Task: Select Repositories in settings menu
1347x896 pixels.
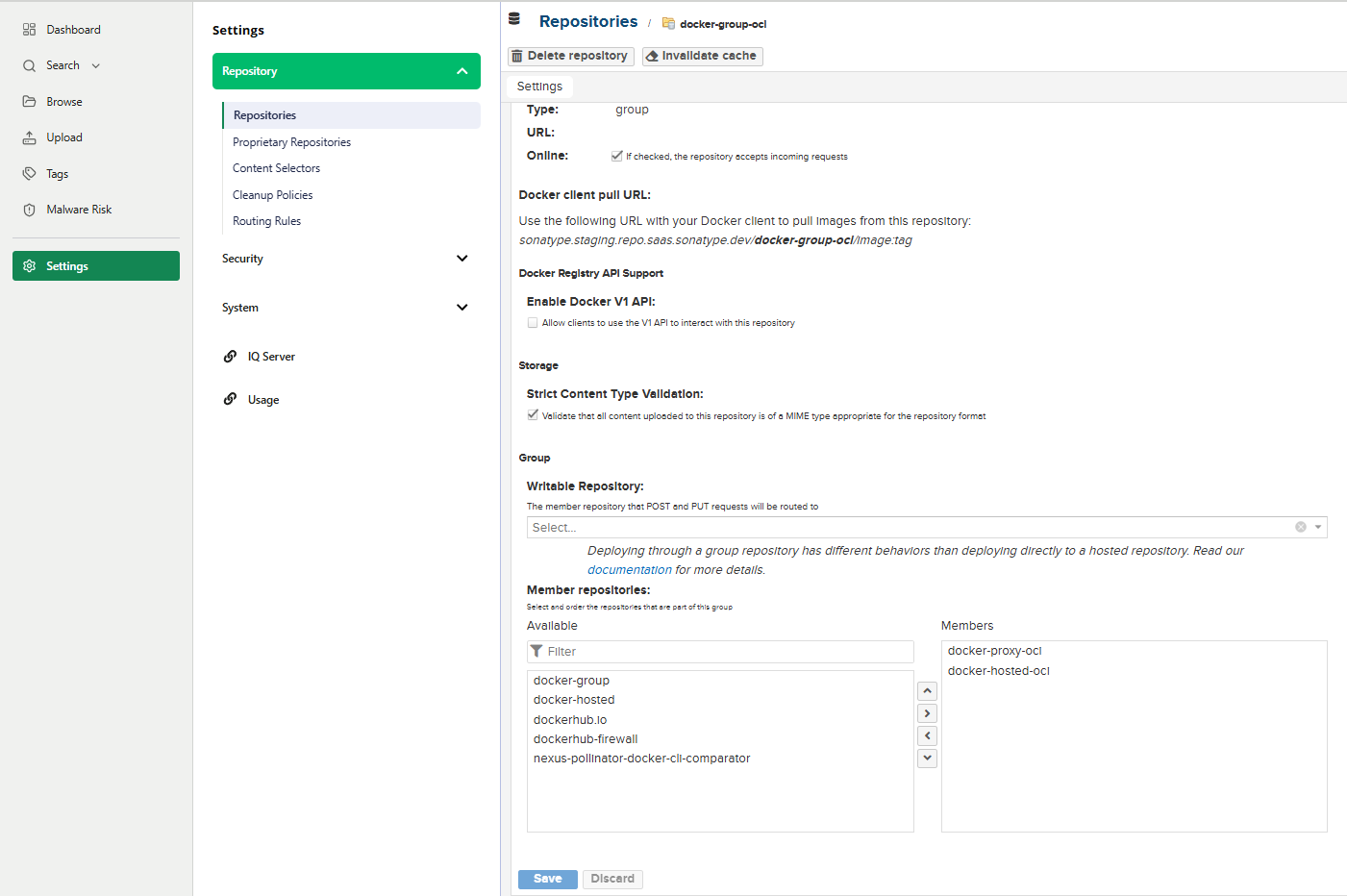Action: (352, 115)
